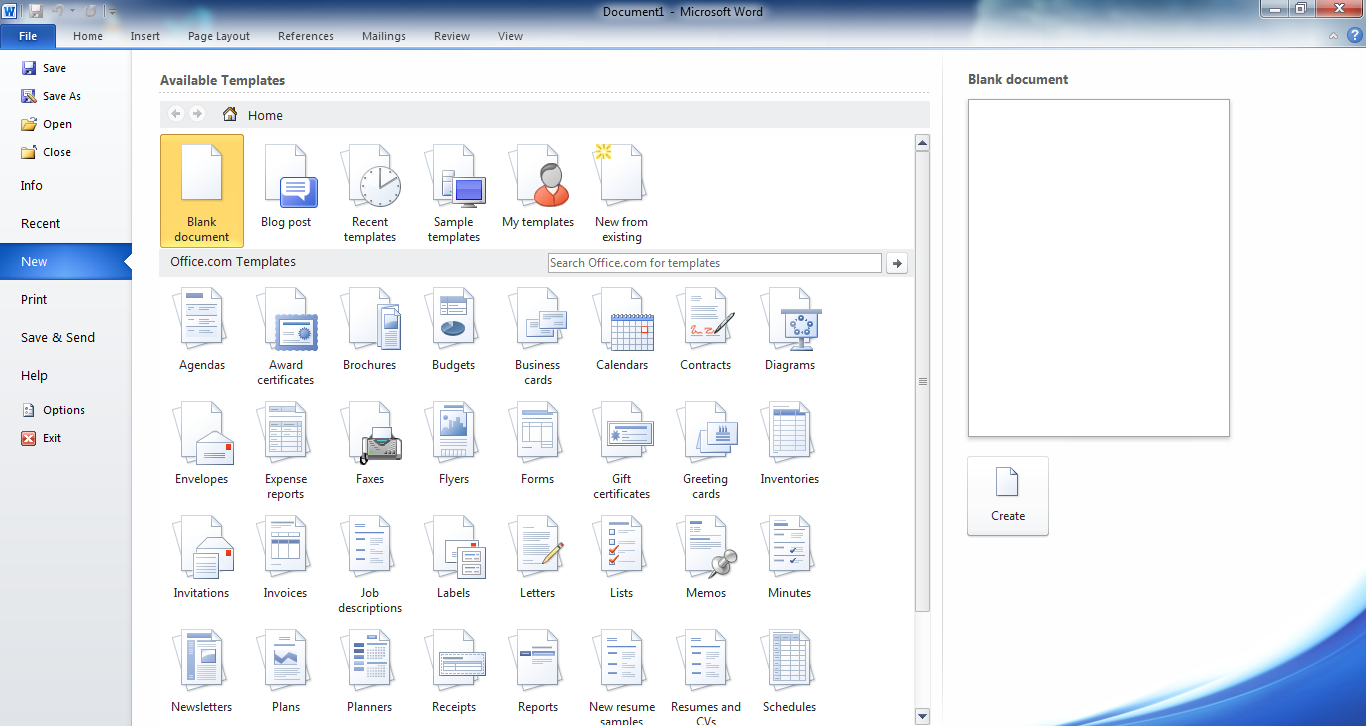Open the Agendas template category

pyautogui.click(x=202, y=330)
